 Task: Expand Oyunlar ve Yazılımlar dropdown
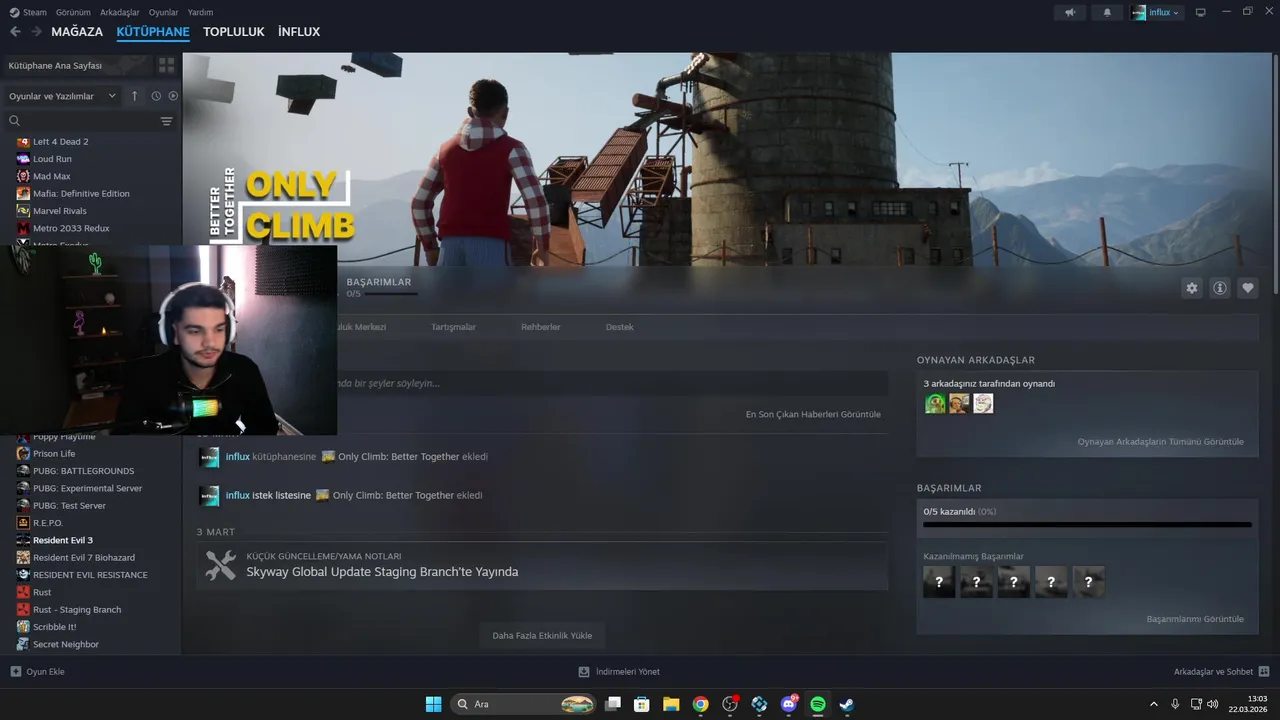61,96
